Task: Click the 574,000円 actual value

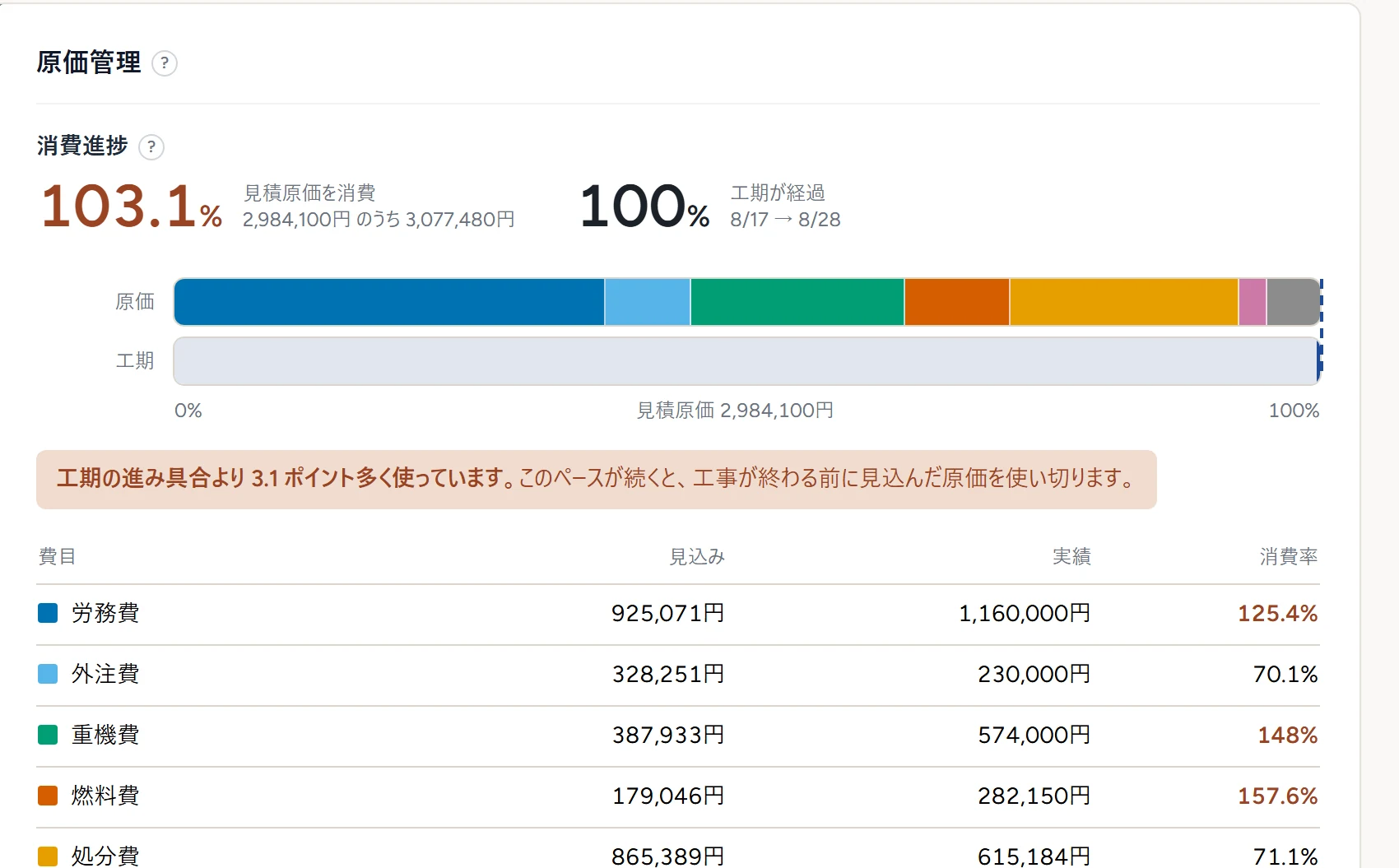Action: pyautogui.click(x=1034, y=735)
